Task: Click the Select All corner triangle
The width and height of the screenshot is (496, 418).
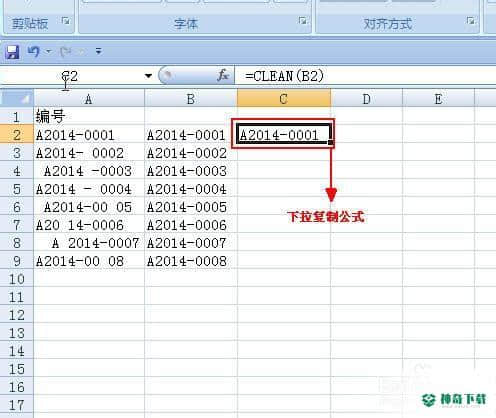Action: (x=17, y=98)
